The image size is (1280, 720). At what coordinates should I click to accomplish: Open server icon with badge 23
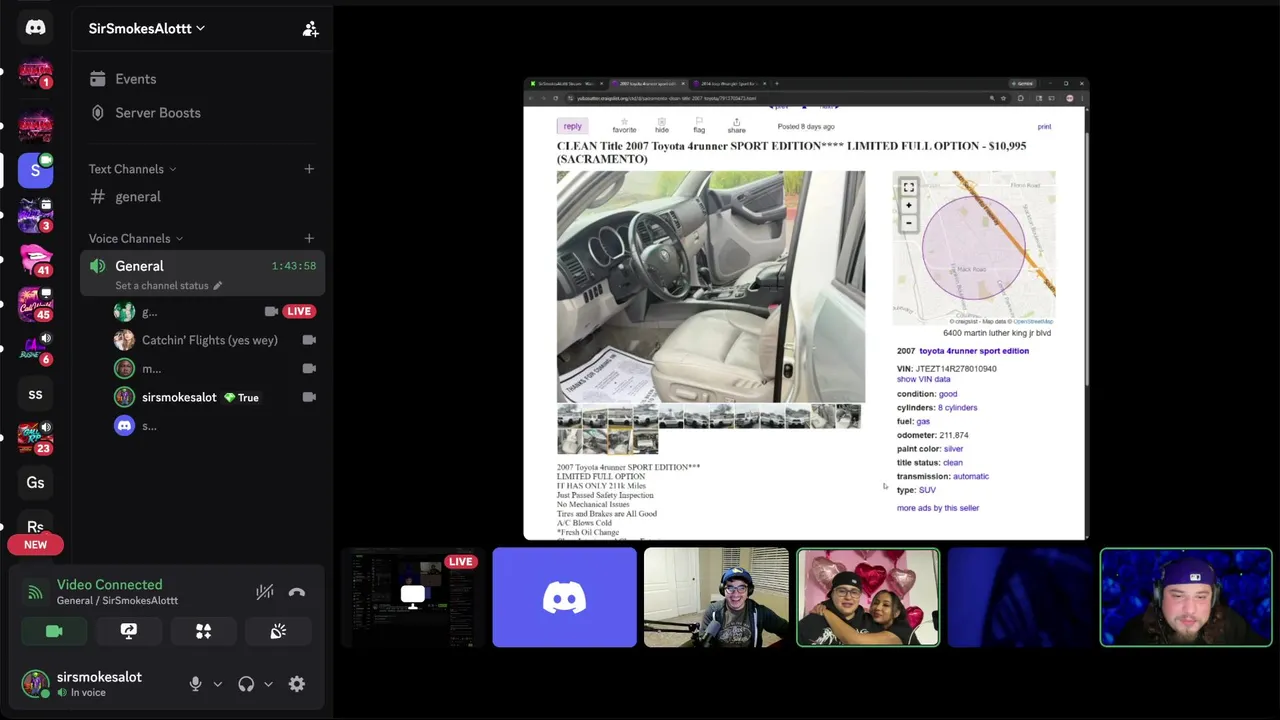click(35, 438)
